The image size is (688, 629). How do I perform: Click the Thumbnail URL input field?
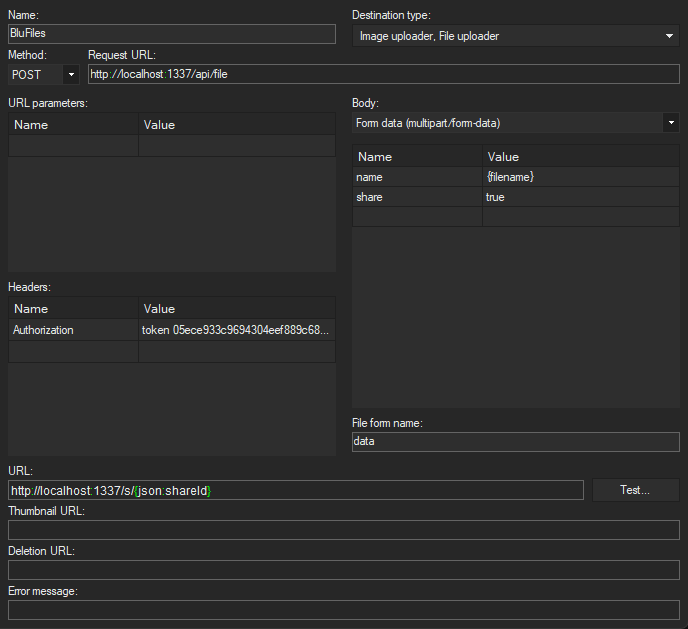pyautogui.click(x=343, y=530)
